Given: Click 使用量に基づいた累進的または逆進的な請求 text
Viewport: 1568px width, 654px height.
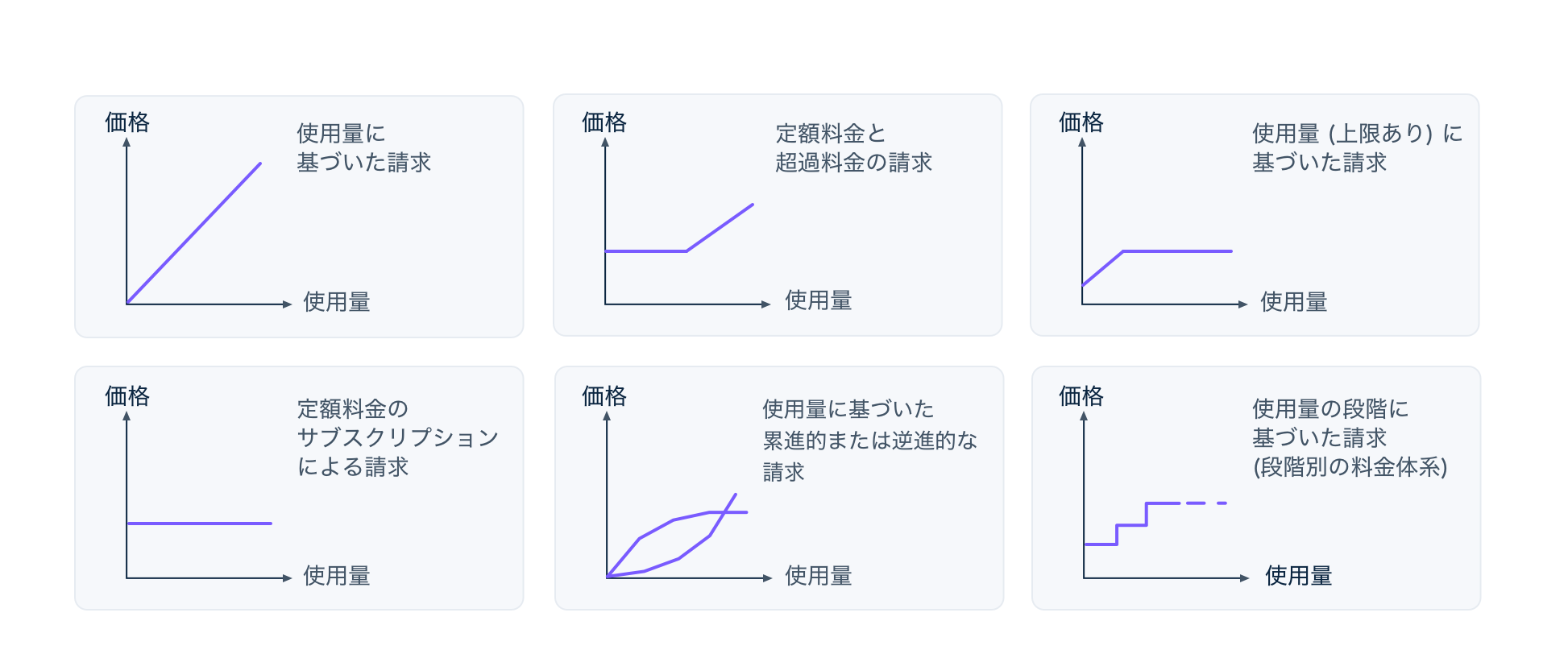Looking at the screenshot, I should tap(869, 440).
